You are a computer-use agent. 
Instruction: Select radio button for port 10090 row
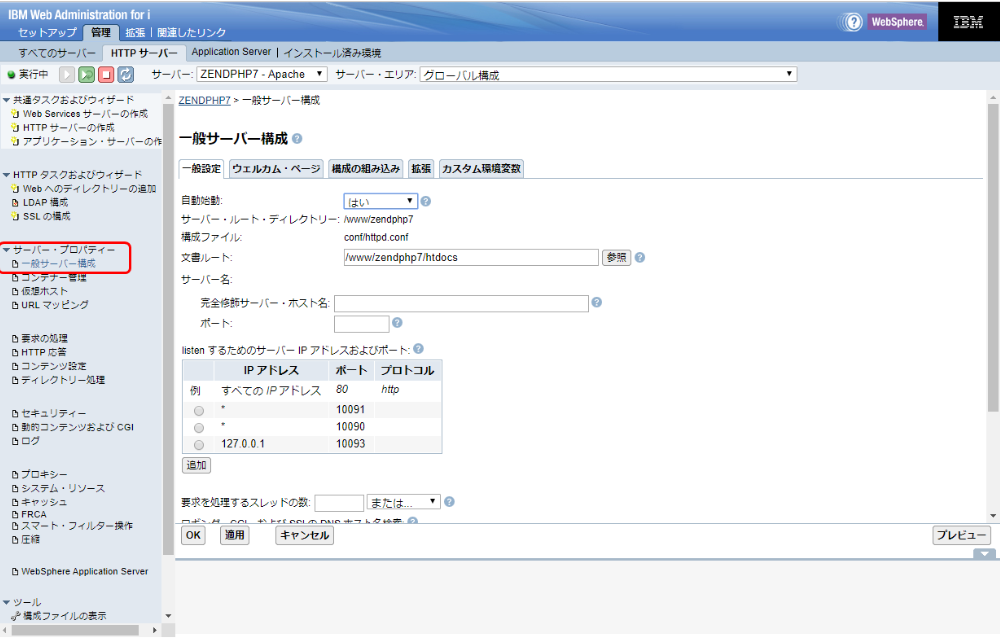[x=199, y=427]
